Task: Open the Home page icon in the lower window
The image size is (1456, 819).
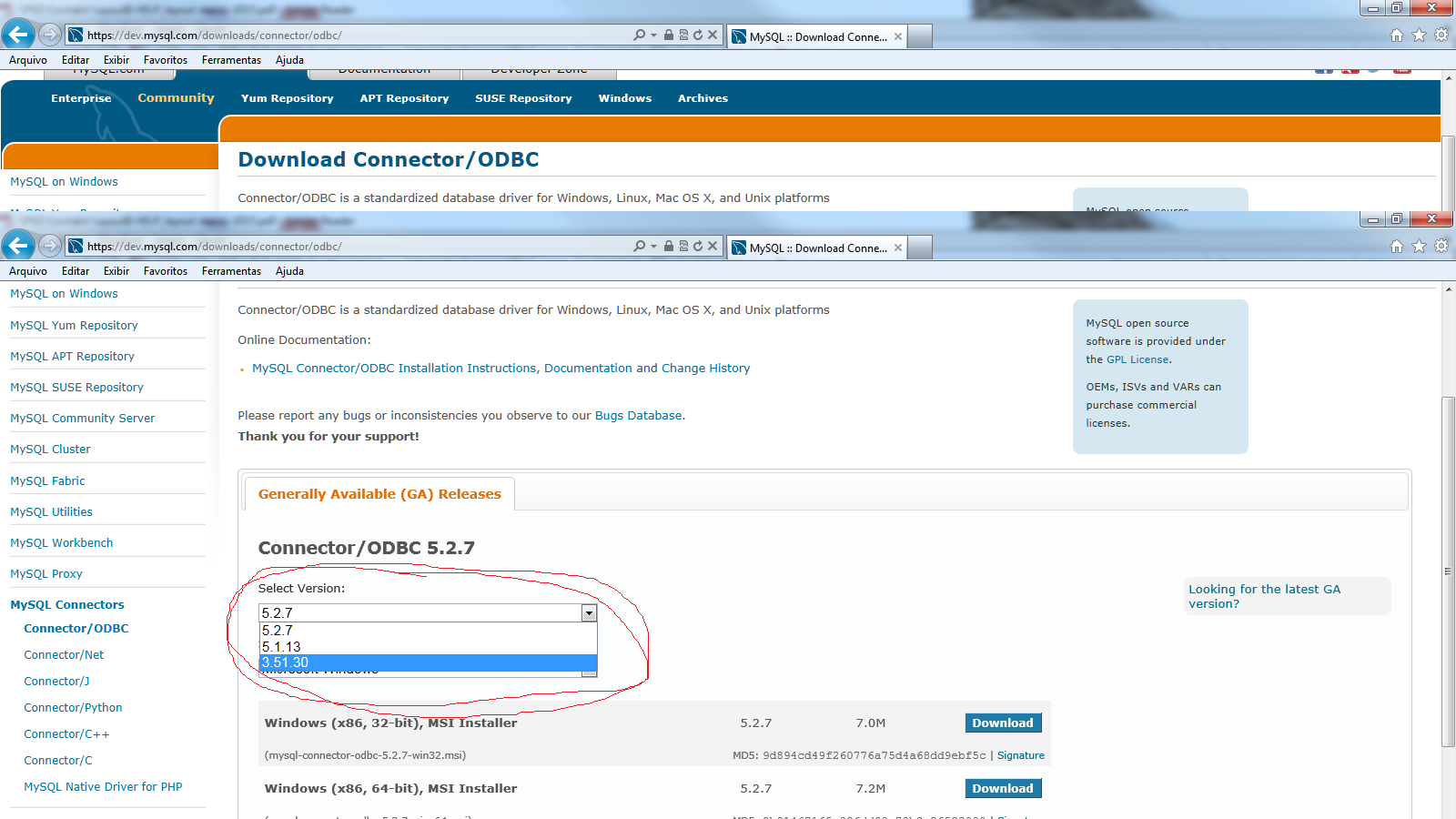Action: (x=1397, y=247)
